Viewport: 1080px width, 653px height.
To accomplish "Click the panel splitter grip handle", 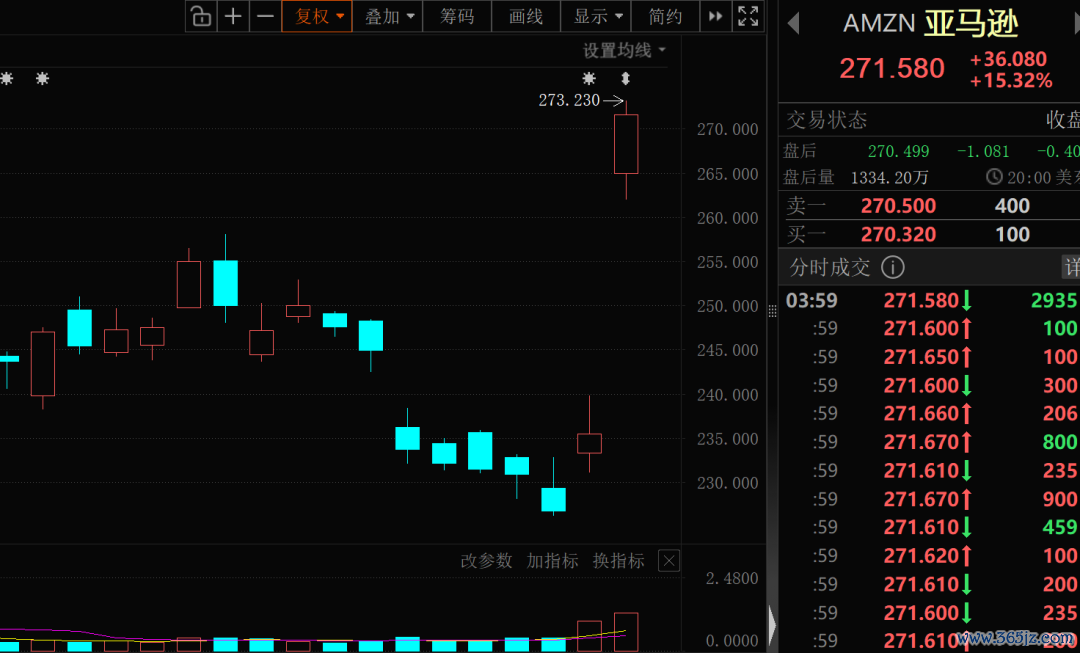I will point(773,310).
